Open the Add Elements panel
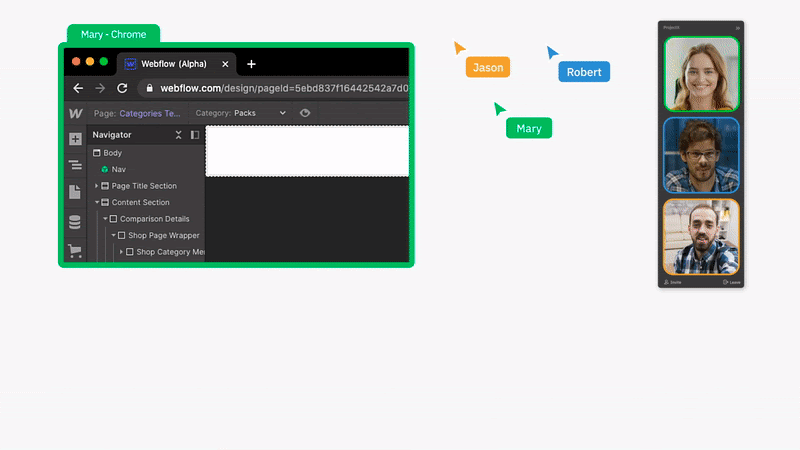The image size is (800, 450). (75, 139)
